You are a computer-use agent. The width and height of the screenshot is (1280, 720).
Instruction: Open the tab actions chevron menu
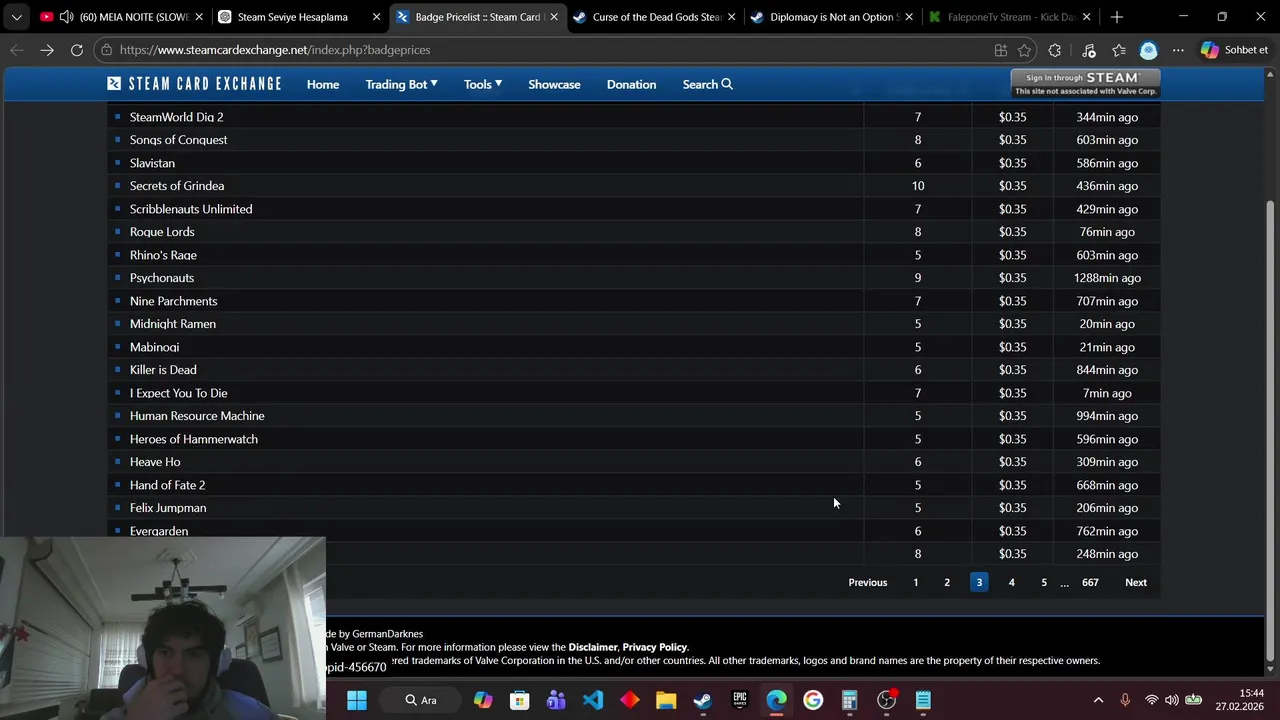click(17, 17)
